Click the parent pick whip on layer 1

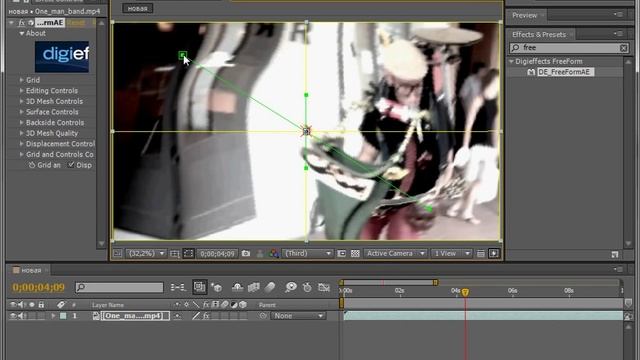point(263,316)
